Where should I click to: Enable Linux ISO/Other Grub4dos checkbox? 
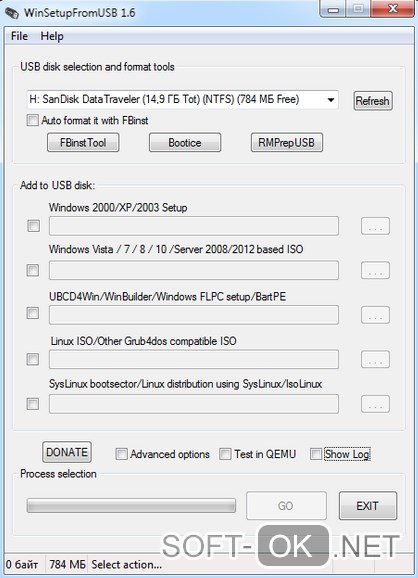click(33, 359)
